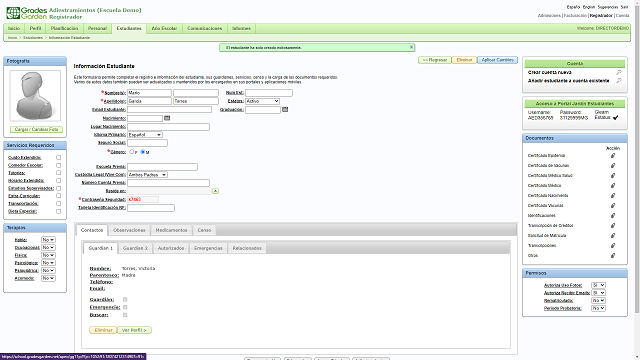Attach file for Transcripción de Créditos

pos(613,226)
